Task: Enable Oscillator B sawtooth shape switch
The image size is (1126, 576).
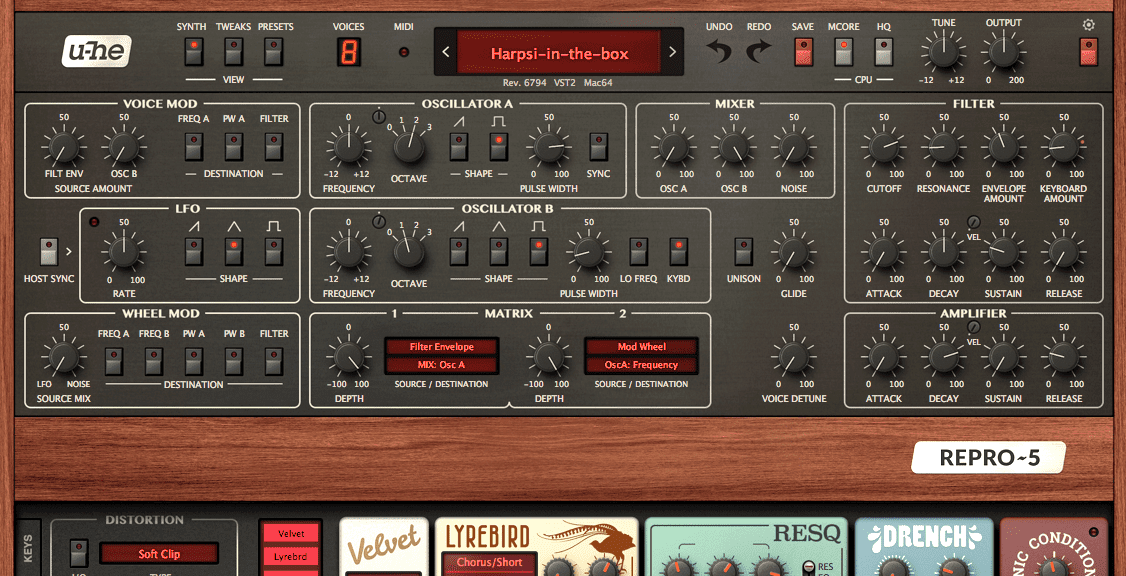Action: [458, 252]
